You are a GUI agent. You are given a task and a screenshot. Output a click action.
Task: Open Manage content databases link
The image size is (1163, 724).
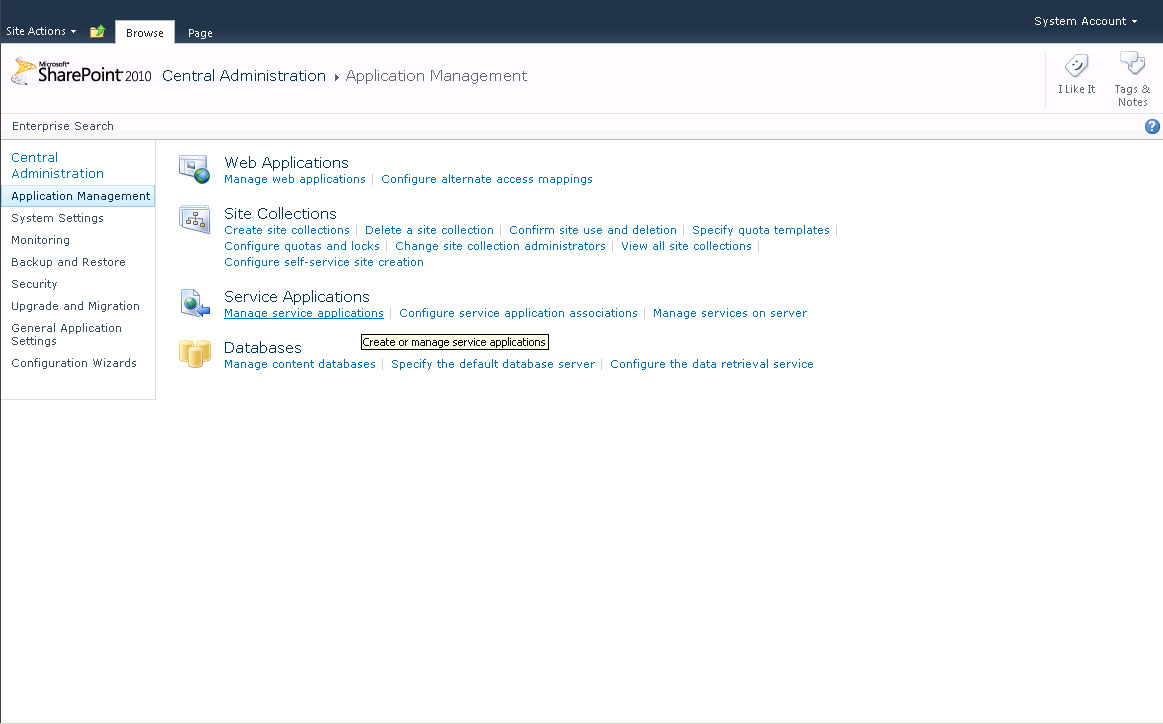300,364
